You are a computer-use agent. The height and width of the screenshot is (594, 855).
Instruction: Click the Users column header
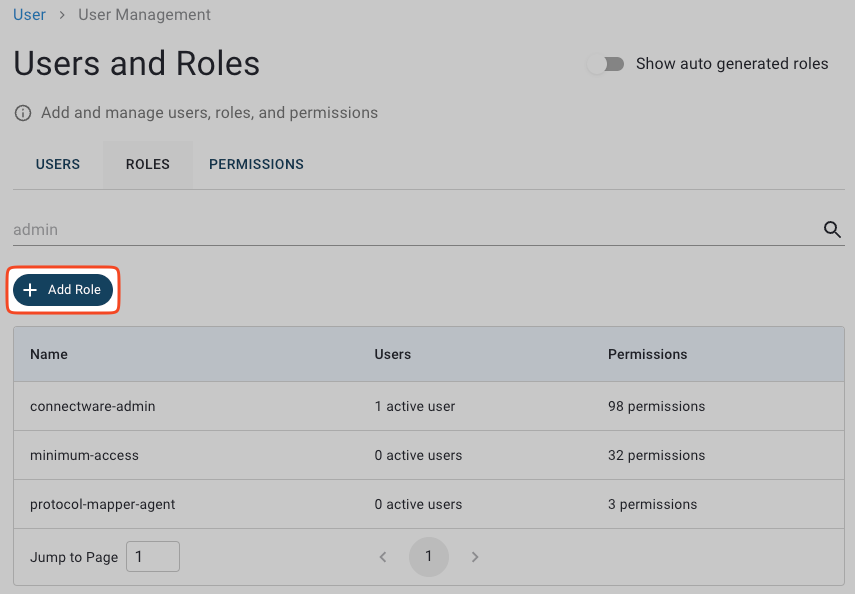pyautogui.click(x=392, y=354)
